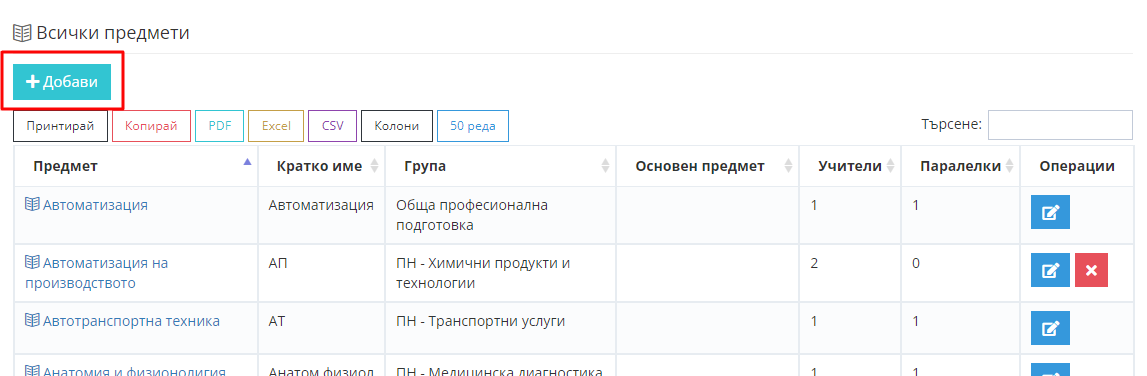Export the table as PDF
Viewport: 1147px width, 376px height.
219,126
